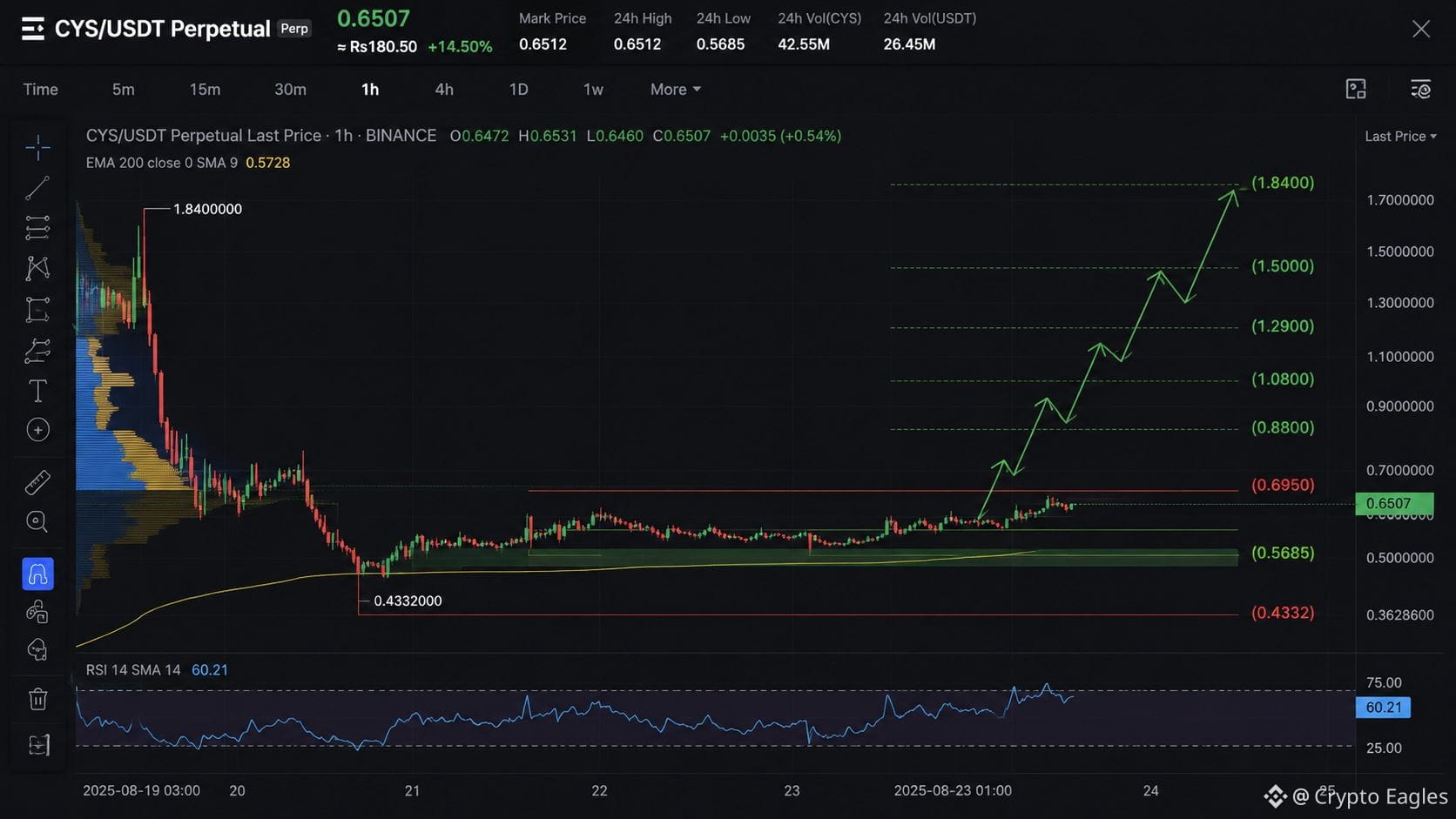Toggle hide all drawings
Screen dimensions: 1456x819
pos(37,650)
